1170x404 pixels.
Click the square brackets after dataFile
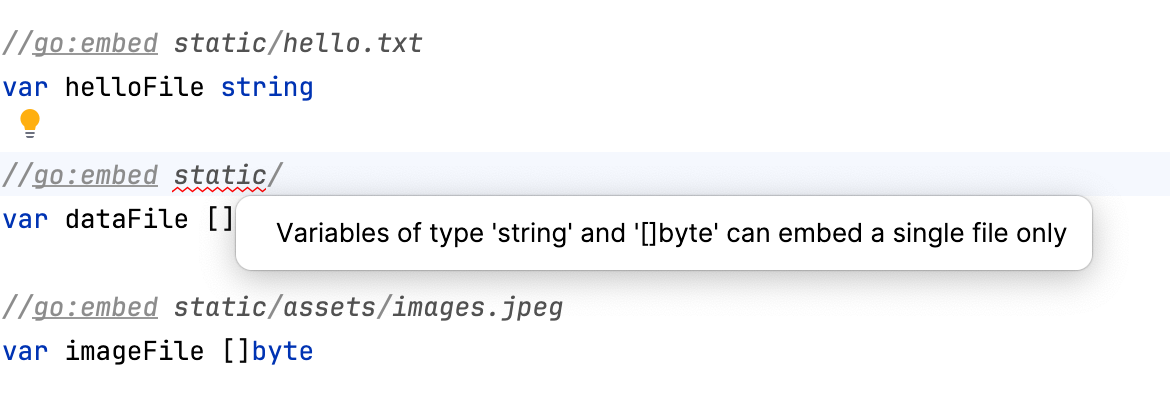point(219,218)
